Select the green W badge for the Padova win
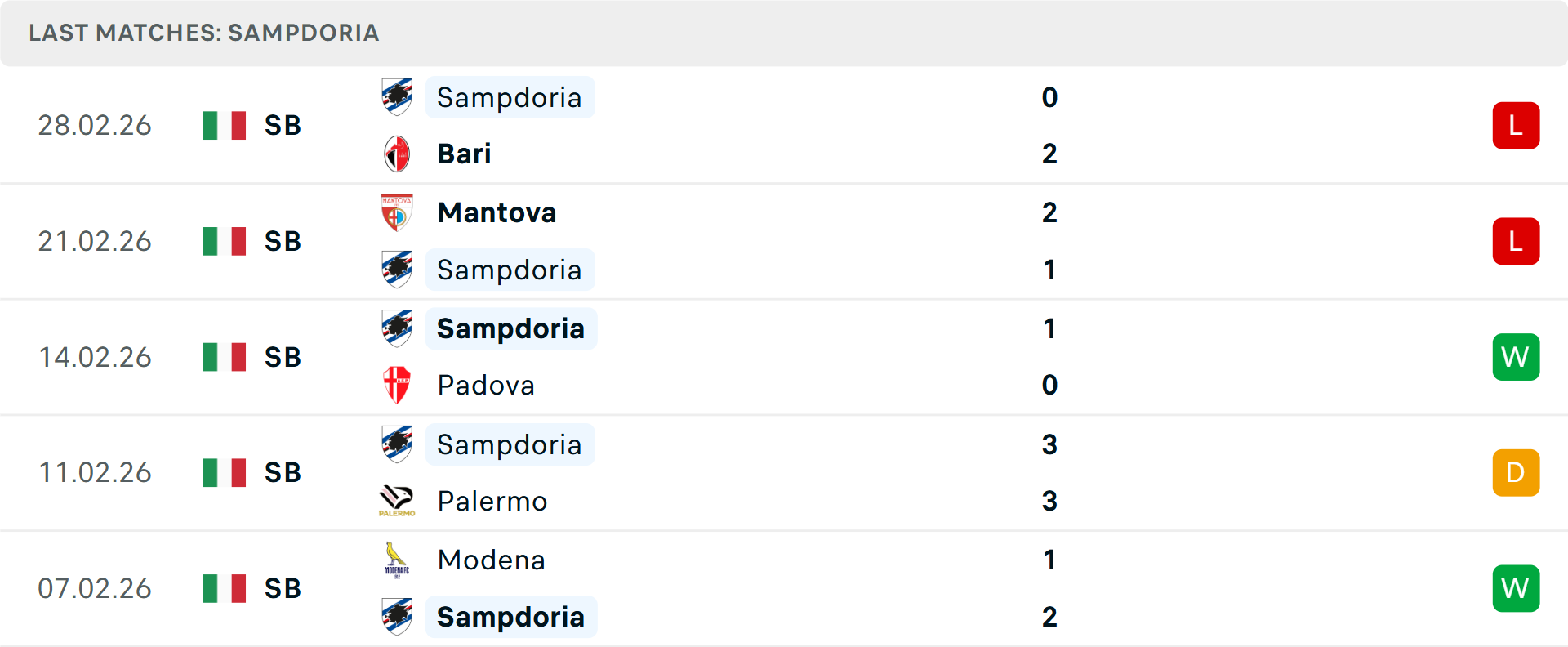Image resolution: width=1568 pixels, height=647 pixels. (1516, 357)
